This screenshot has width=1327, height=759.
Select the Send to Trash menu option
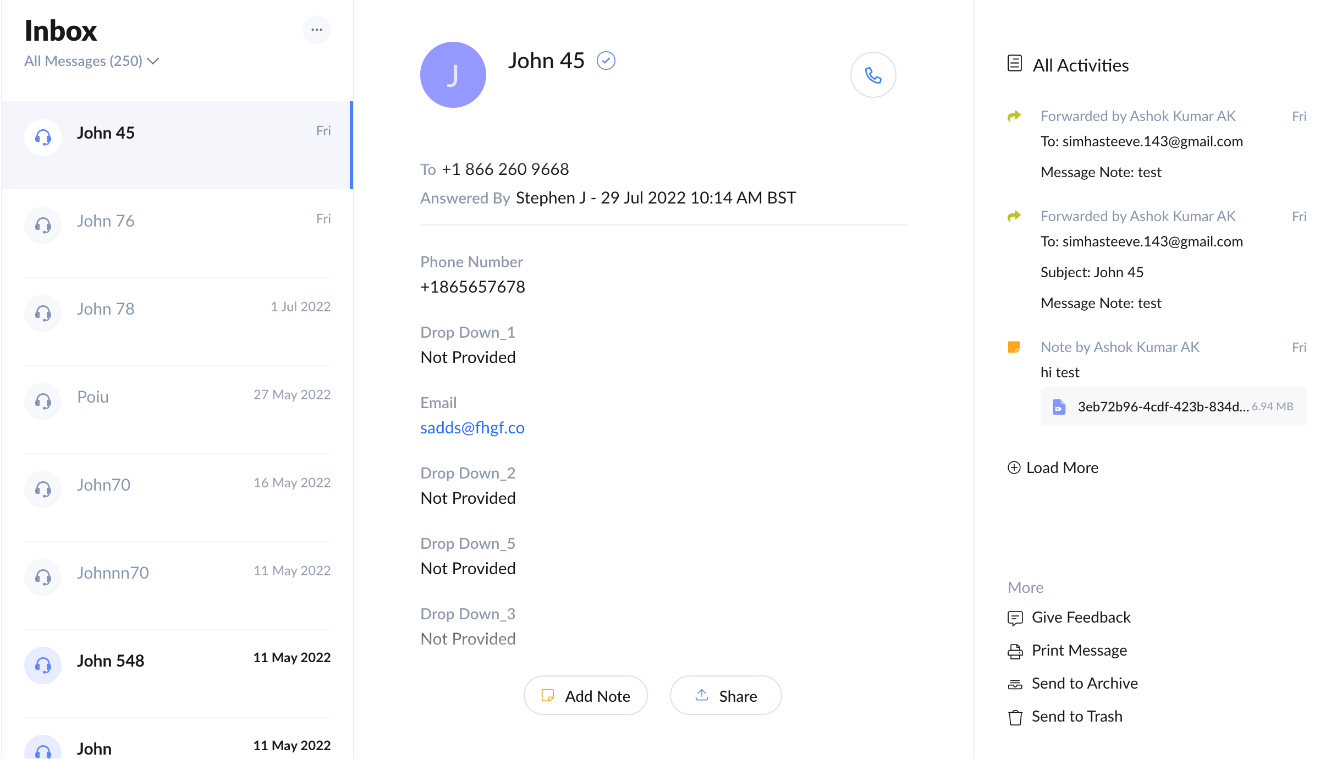(x=1076, y=716)
